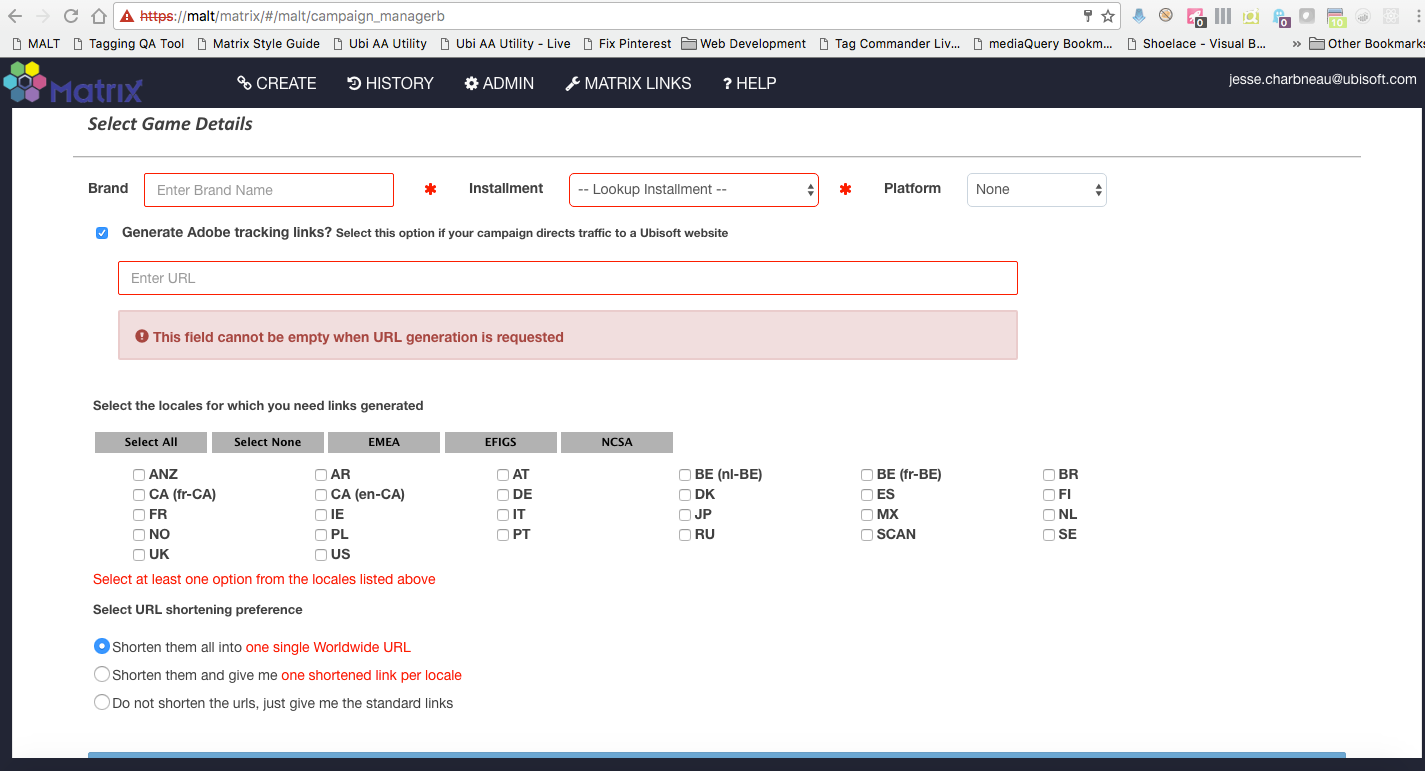The image size is (1425, 771).
Task: Tick the US locale checkbox
Action: (321, 555)
